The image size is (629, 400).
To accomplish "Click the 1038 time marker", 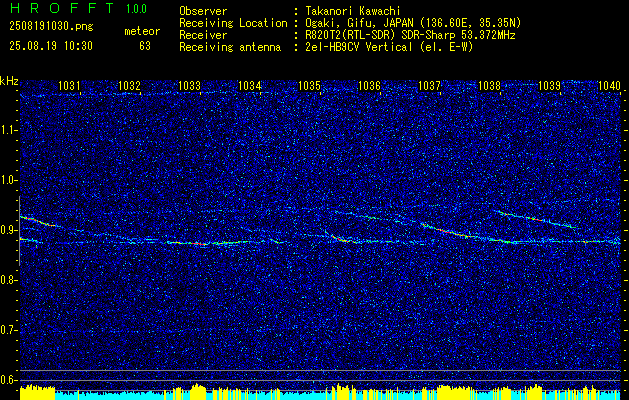I will (489, 85).
